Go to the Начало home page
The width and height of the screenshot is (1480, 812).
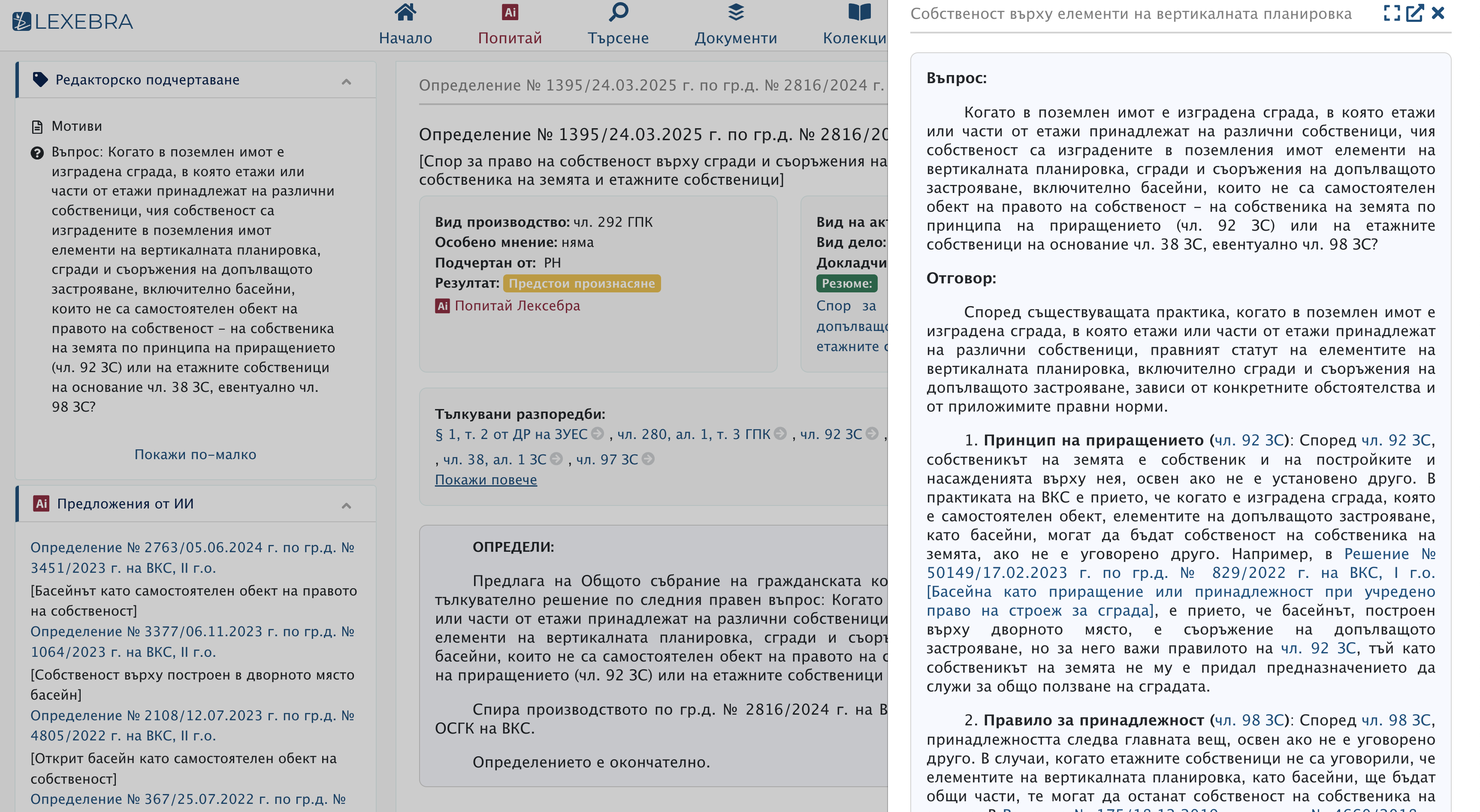coord(405,24)
